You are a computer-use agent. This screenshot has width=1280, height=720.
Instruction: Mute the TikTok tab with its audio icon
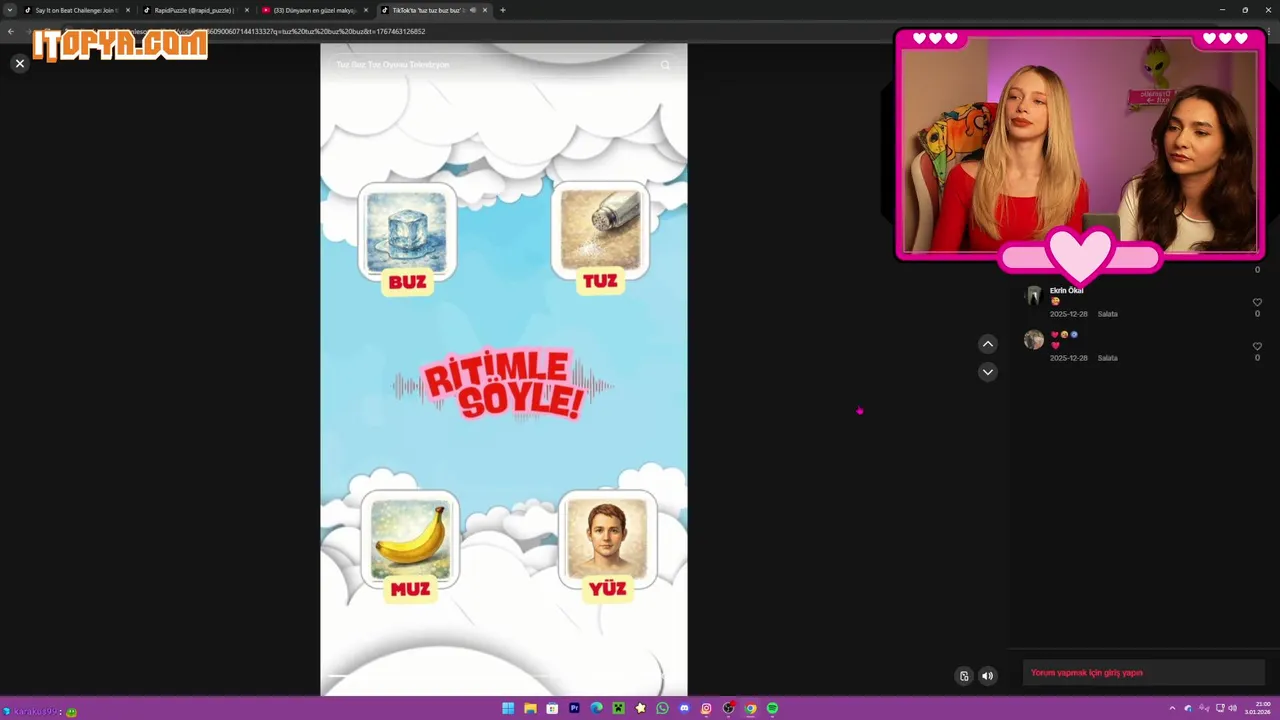(x=472, y=10)
